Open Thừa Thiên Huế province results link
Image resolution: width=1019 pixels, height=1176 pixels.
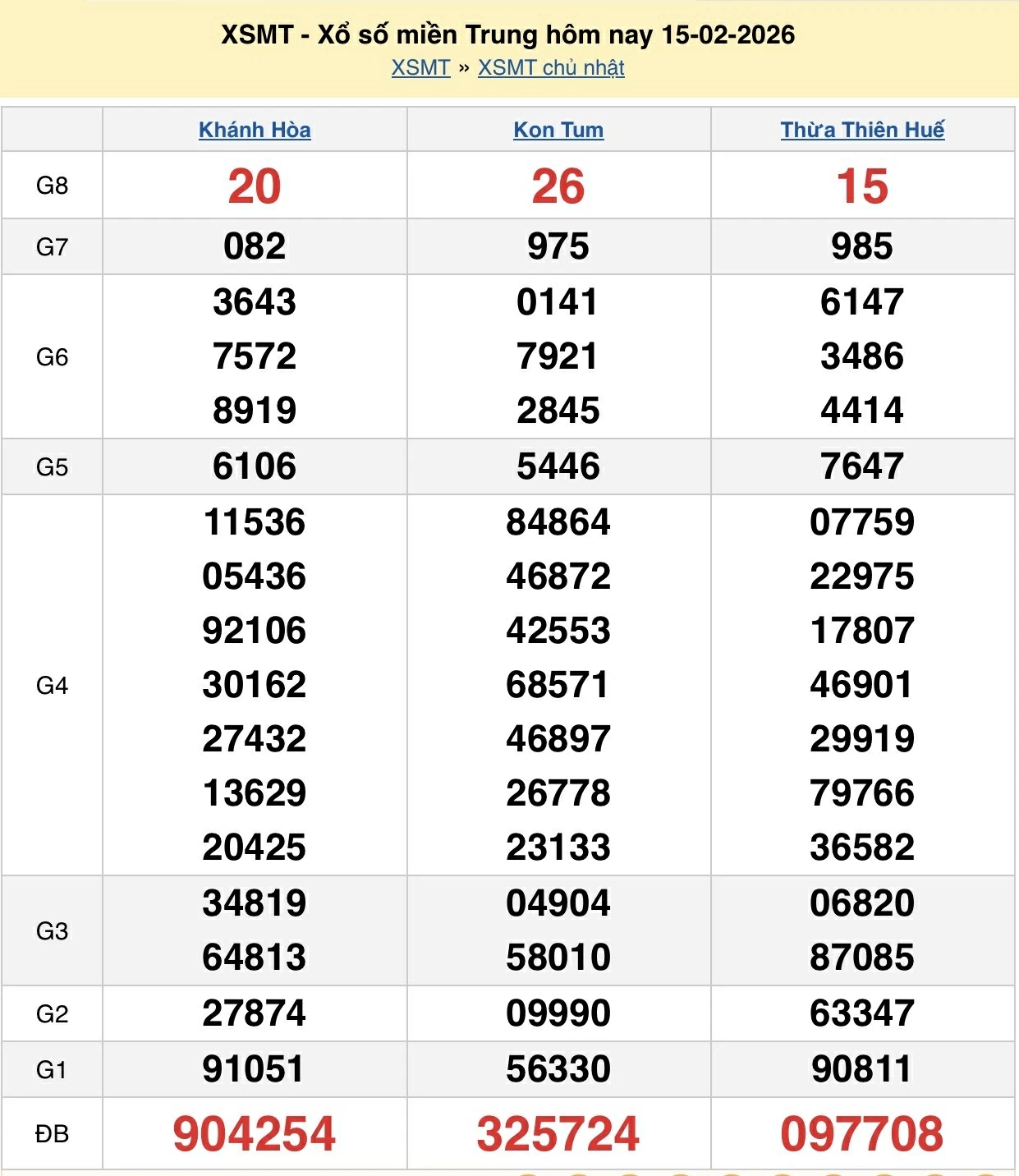[862, 130]
